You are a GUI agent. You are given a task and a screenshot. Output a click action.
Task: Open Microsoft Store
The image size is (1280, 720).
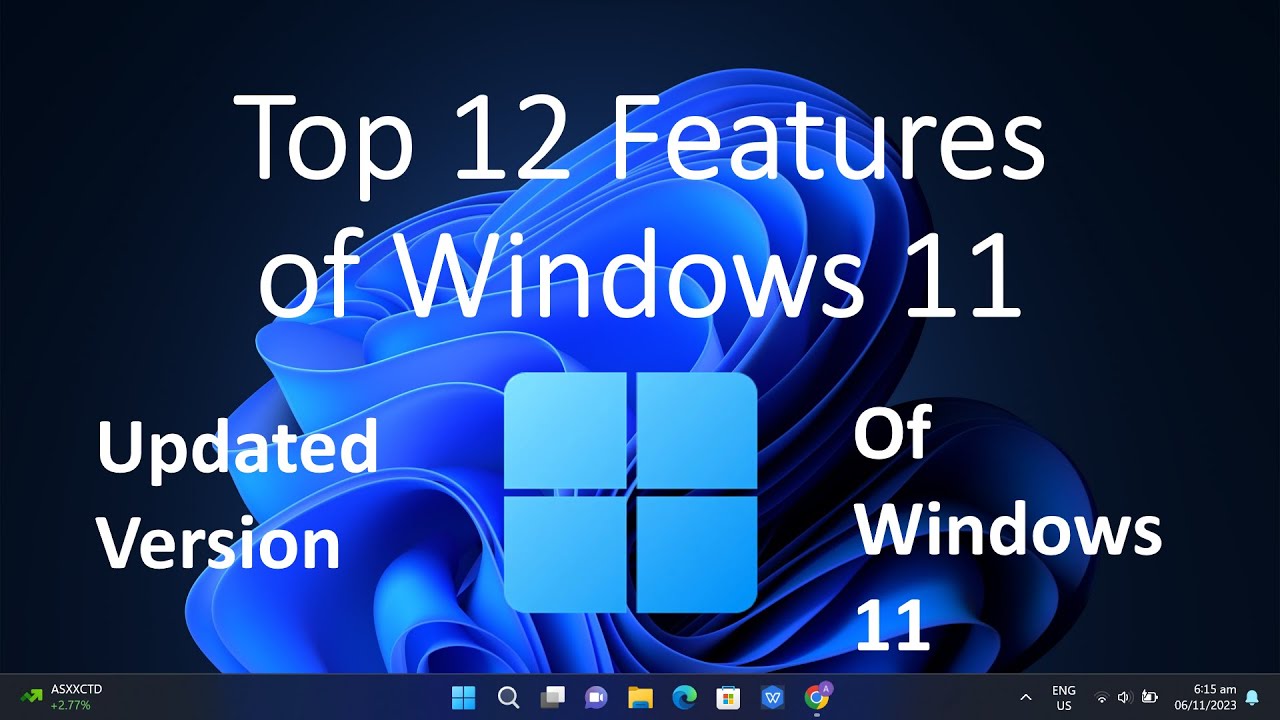728,697
